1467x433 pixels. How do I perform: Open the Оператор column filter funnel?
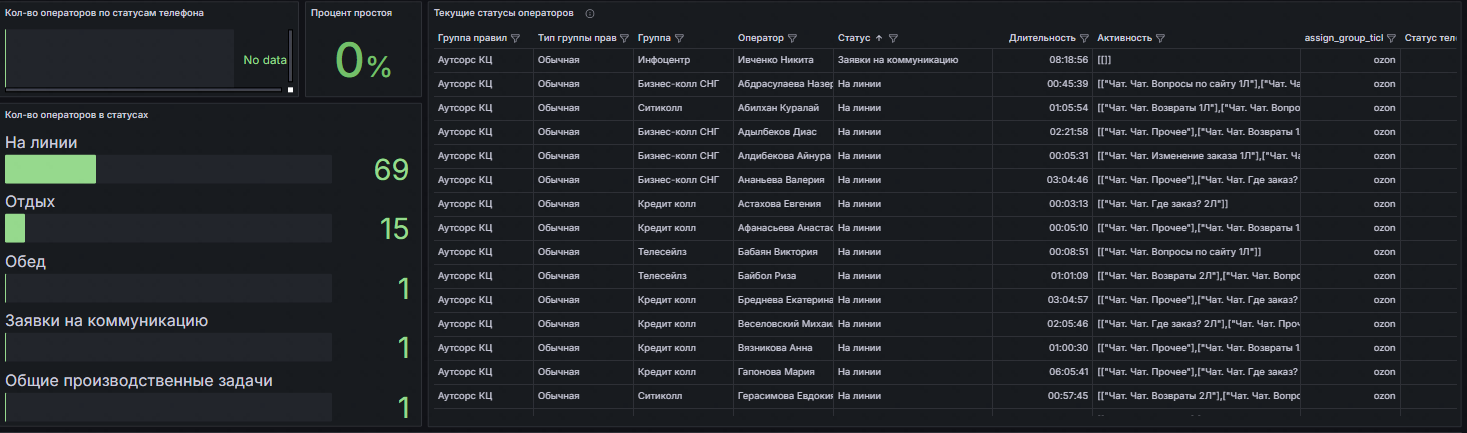pyautogui.click(x=792, y=38)
